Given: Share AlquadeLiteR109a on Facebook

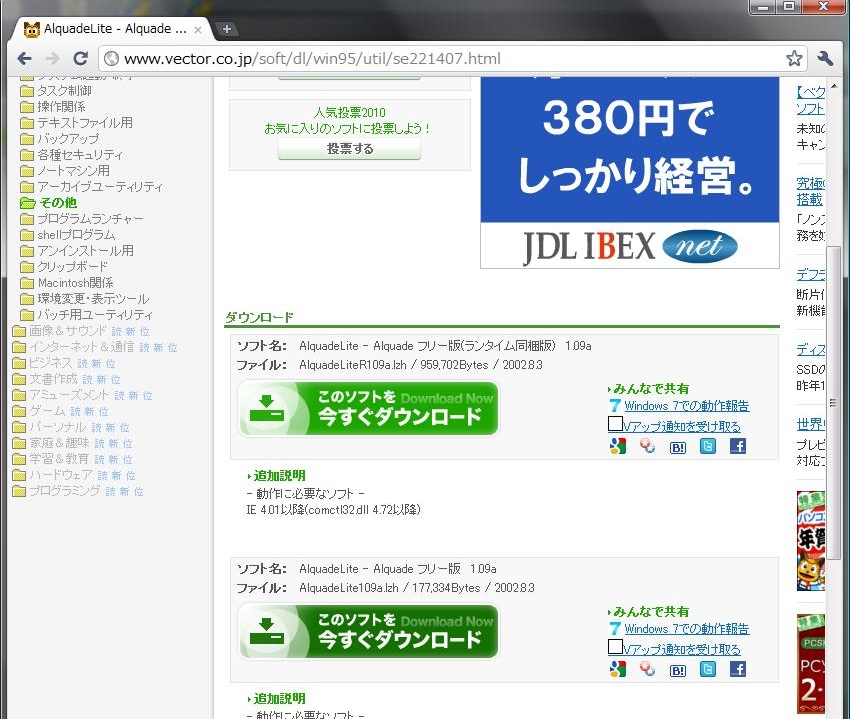Looking at the screenshot, I should pyautogui.click(x=738, y=446).
